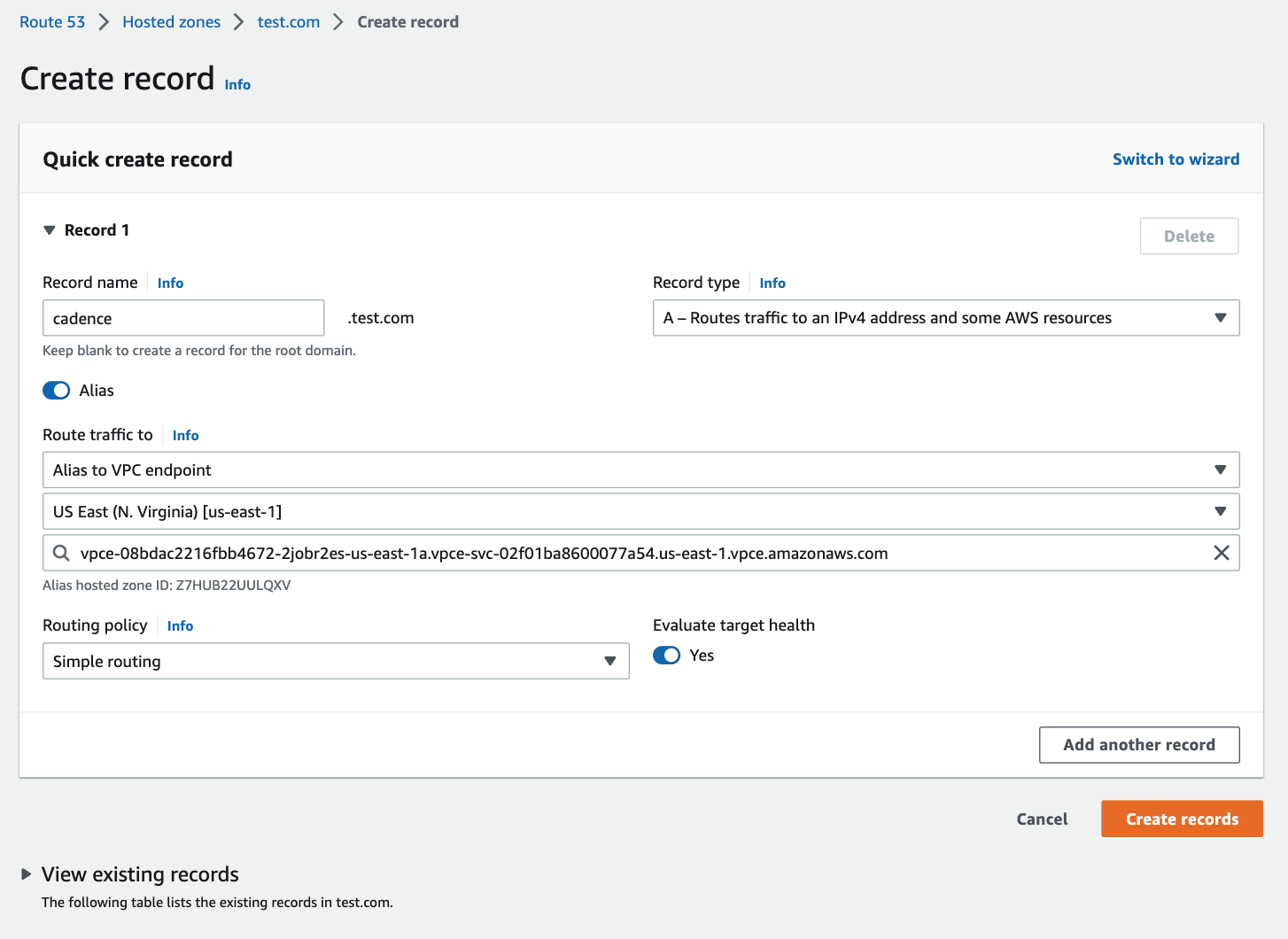Viewport: 1288px width, 939px height.
Task: Click Add another record button
Action: coord(1138,745)
